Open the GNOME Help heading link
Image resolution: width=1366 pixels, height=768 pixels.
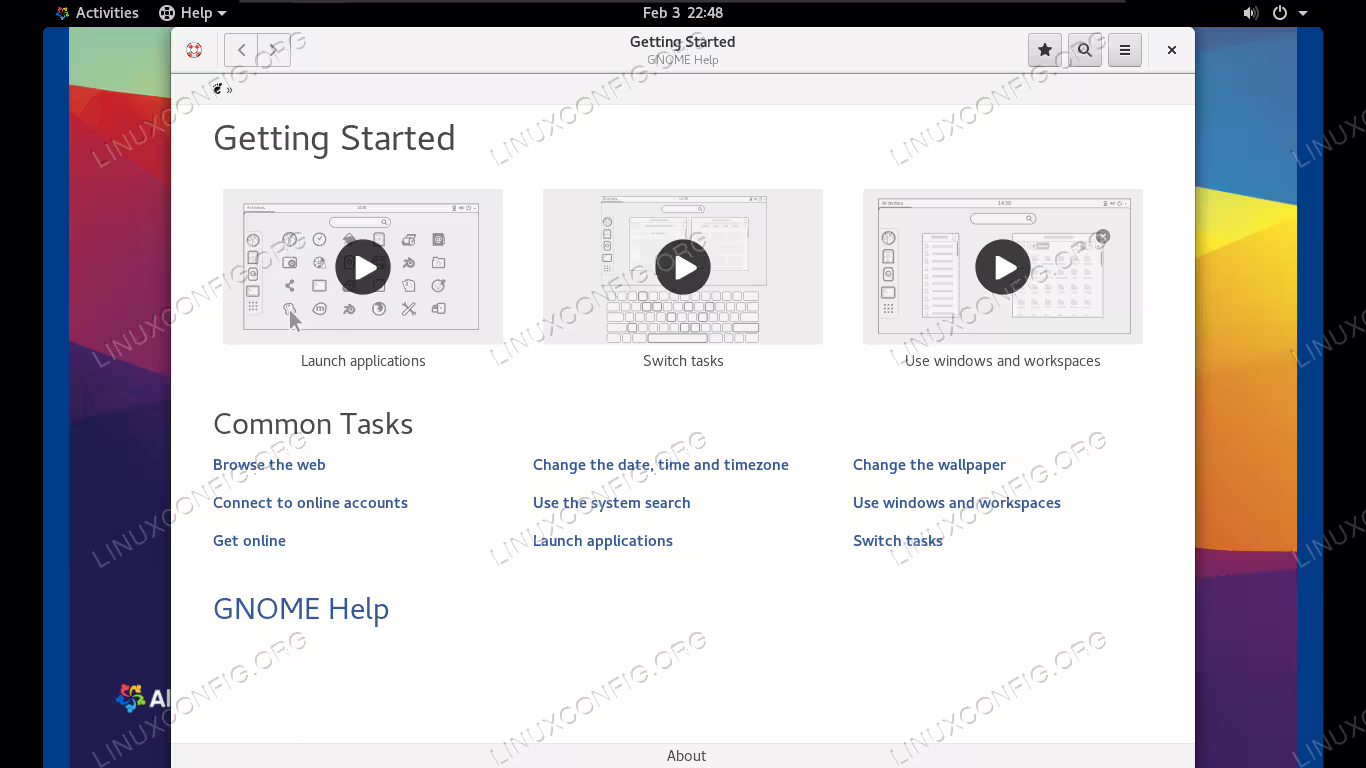(x=301, y=609)
